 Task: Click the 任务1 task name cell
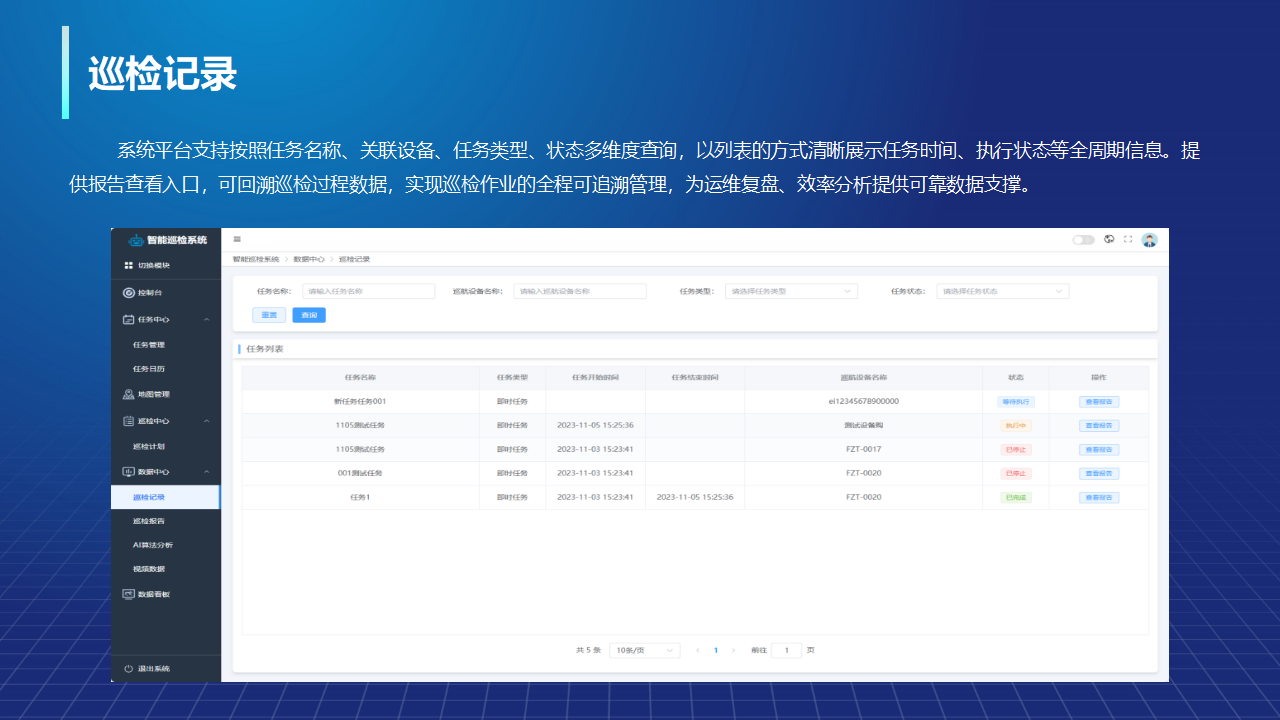[360, 497]
